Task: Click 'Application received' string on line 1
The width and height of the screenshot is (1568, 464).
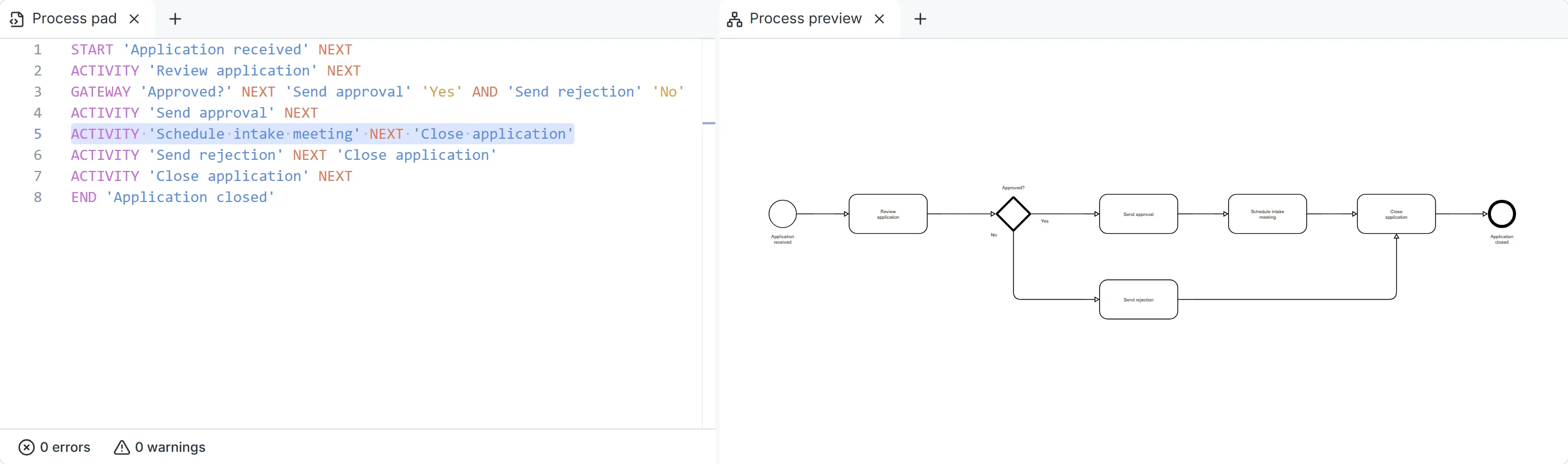Action: pos(216,49)
